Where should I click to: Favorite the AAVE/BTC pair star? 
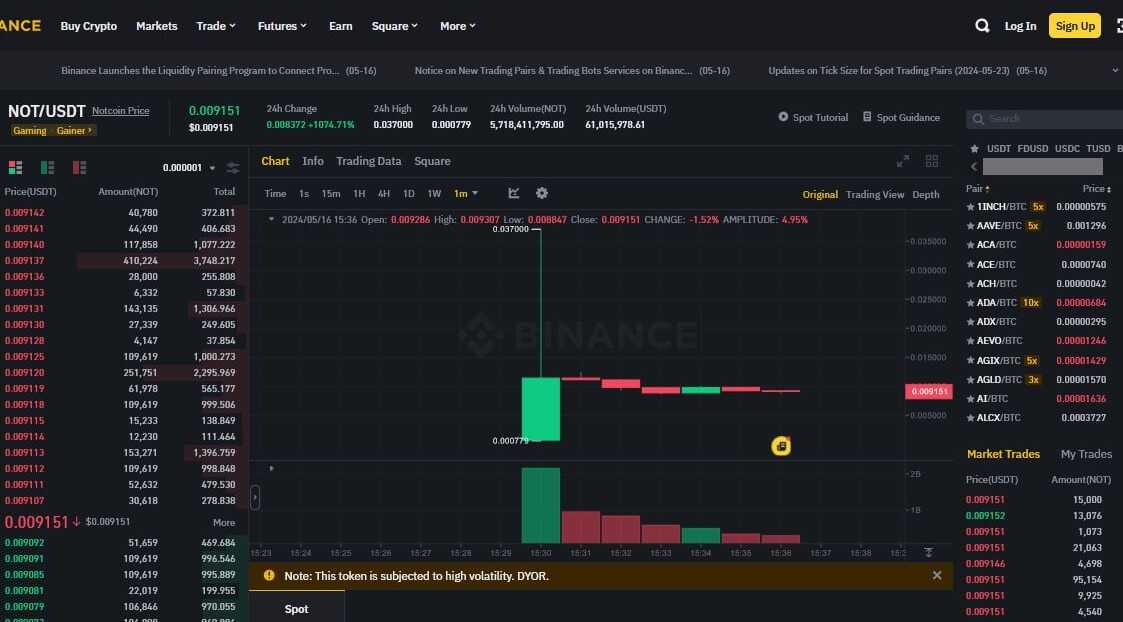coord(970,226)
